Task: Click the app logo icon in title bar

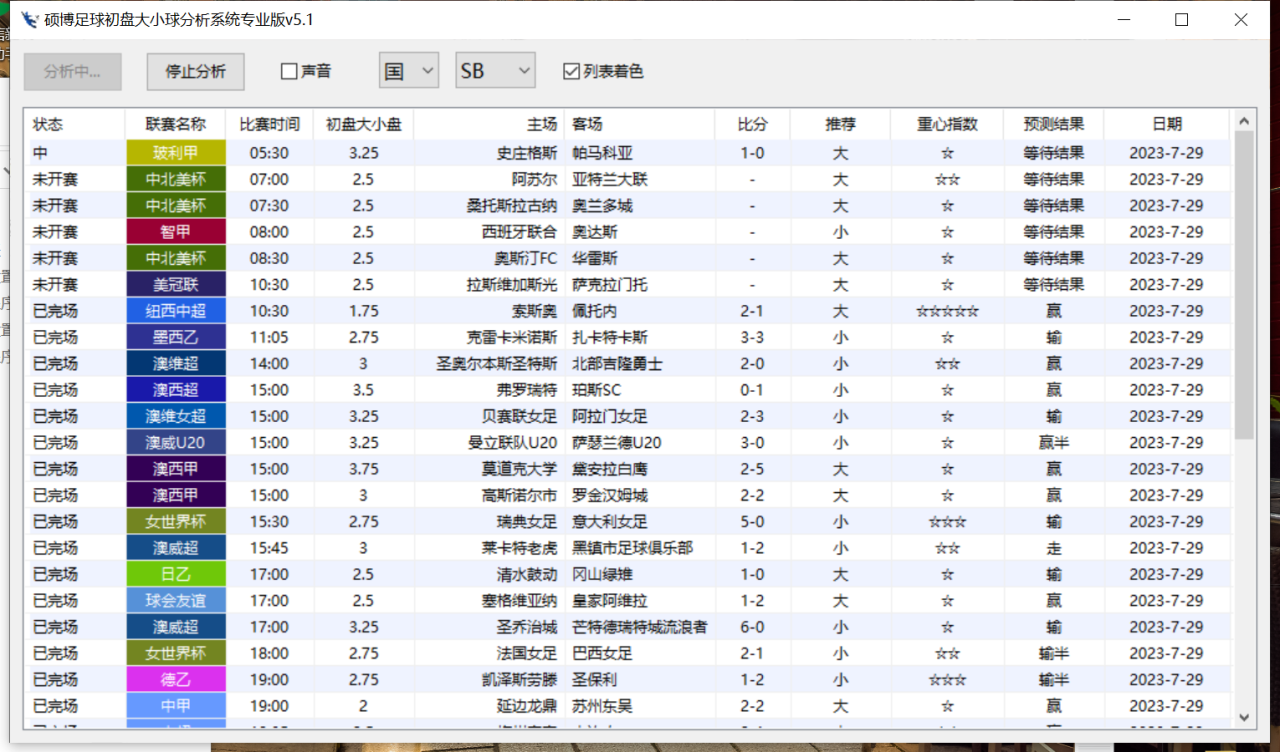Action: pyautogui.click(x=29, y=19)
